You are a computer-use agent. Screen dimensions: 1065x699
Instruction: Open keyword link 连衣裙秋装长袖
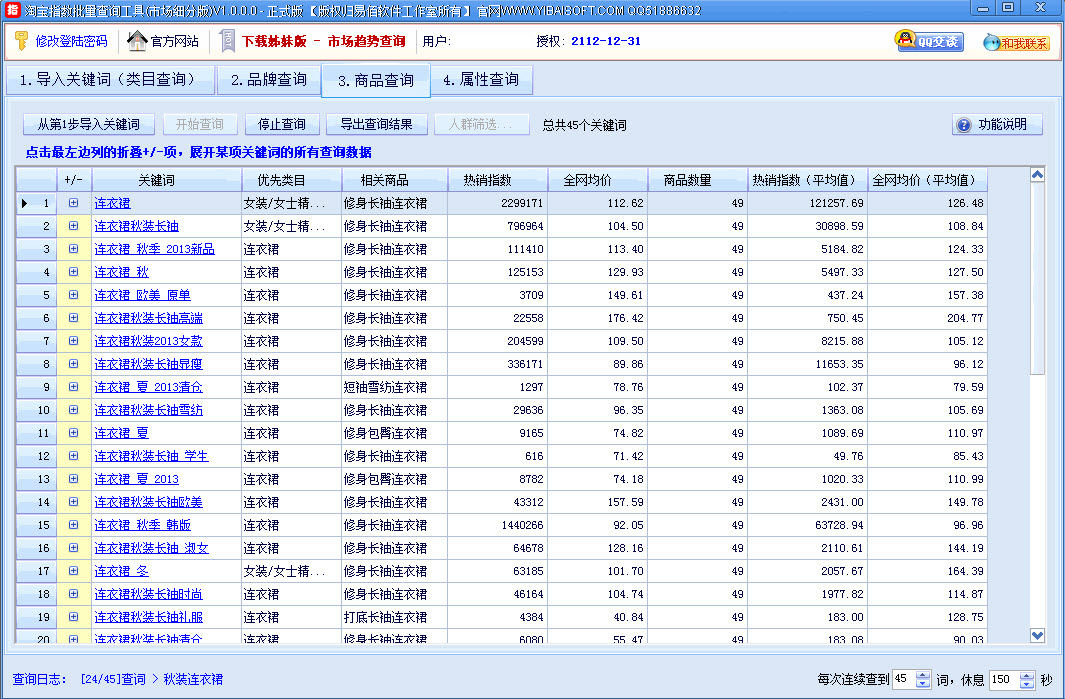(x=137, y=226)
